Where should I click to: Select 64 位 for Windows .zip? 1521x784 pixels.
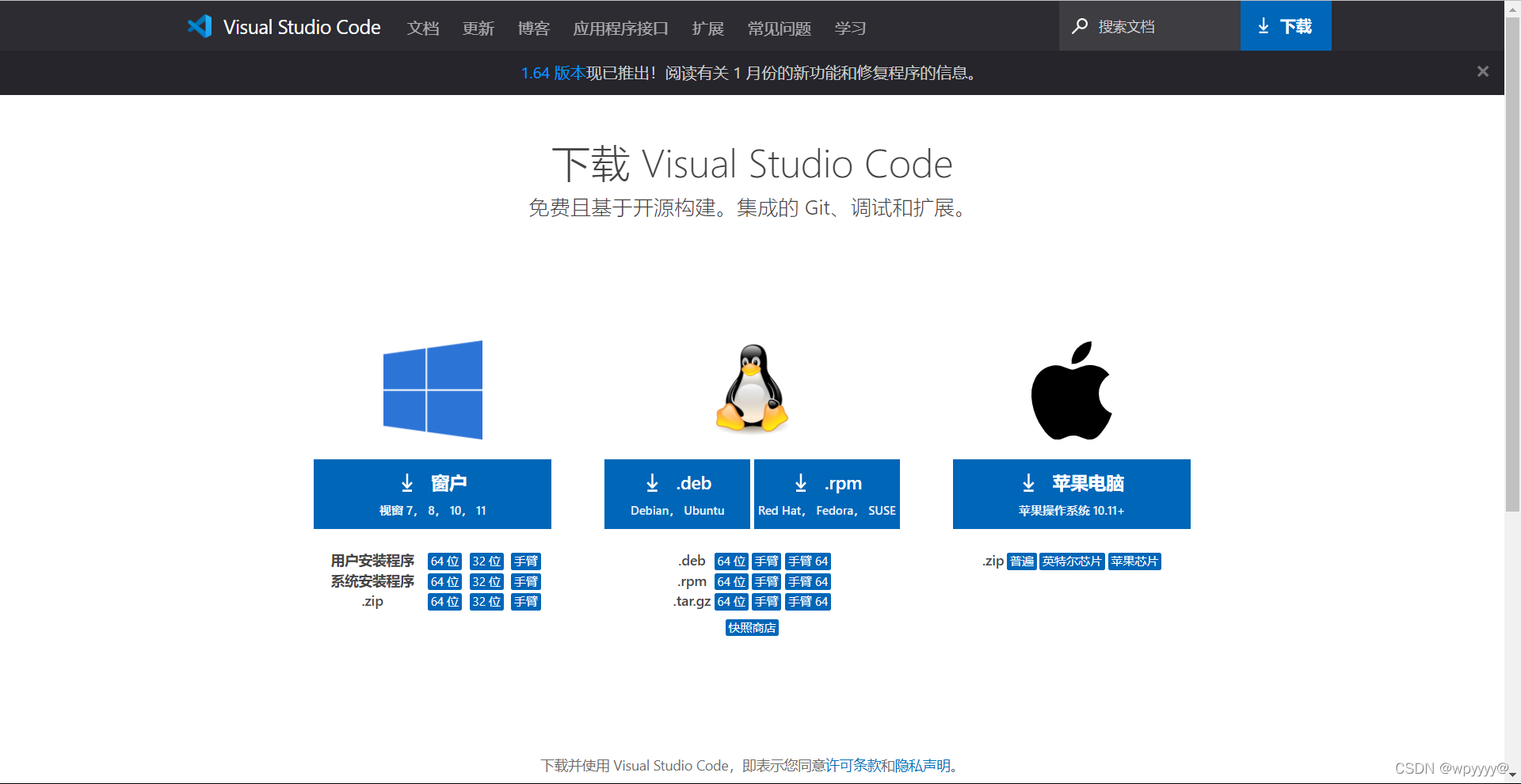pyautogui.click(x=444, y=602)
